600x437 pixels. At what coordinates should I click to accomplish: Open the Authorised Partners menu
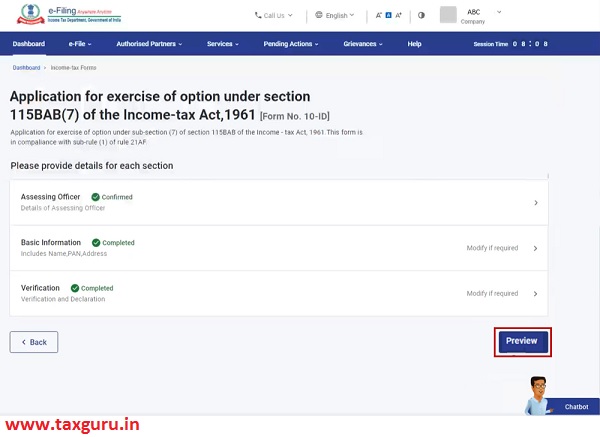click(x=153, y=44)
